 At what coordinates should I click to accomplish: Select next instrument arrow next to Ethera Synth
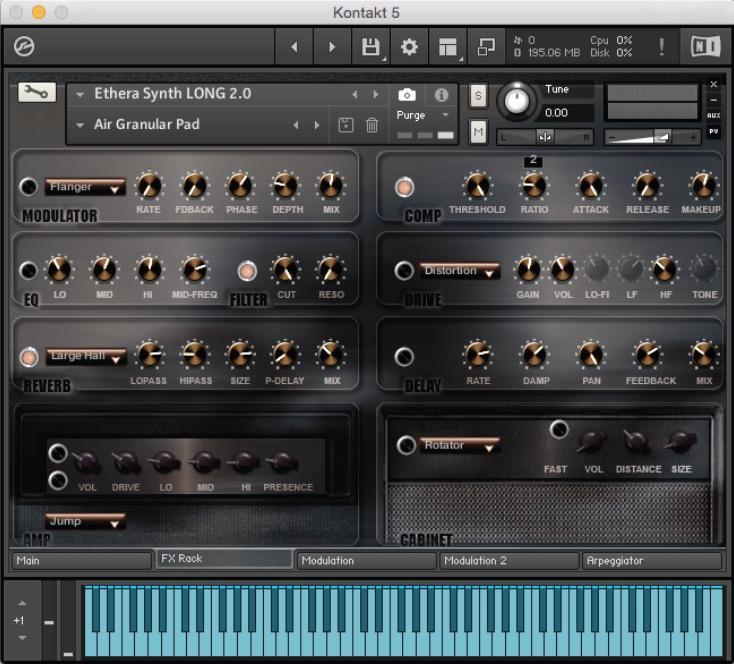tap(375, 95)
